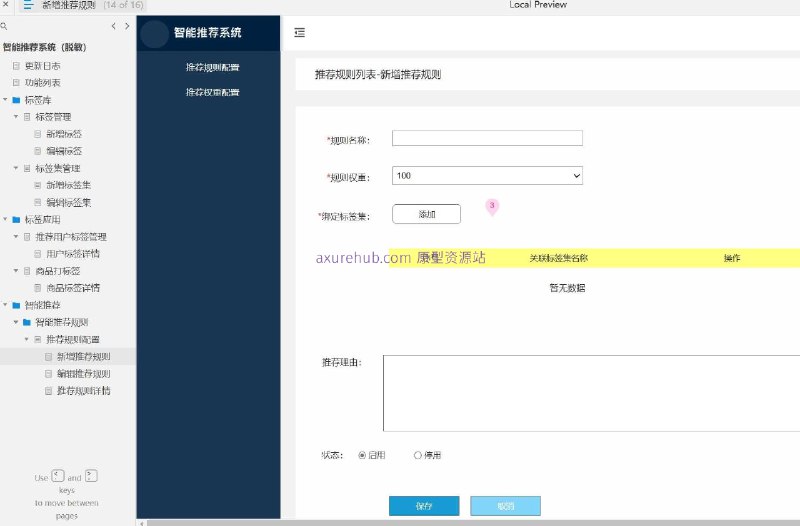The width and height of the screenshot is (800, 526).
Task: Click the 操作 column header
Action: [x=732, y=258]
